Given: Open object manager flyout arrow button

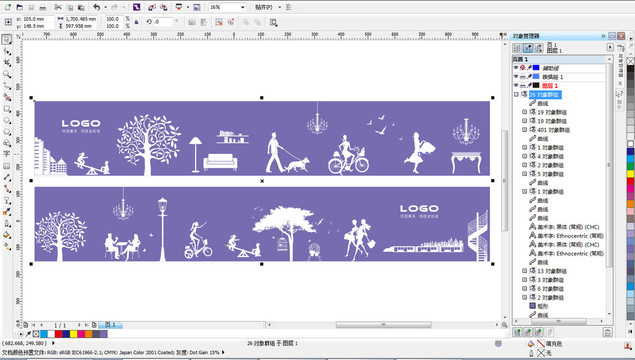Looking at the screenshot, I should tap(610, 47).
